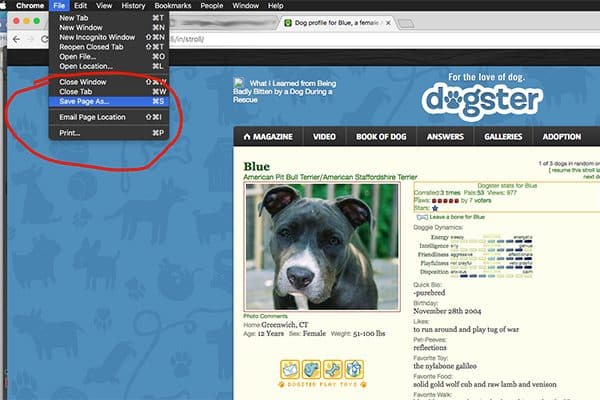Open BOOK OF DOG navigation link

381,137
